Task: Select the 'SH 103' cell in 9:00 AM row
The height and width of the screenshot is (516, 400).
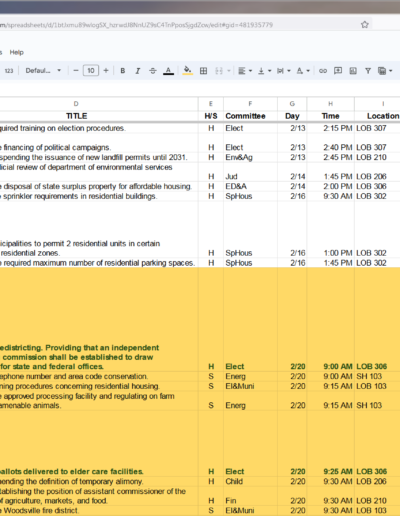Action: tap(377, 376)
